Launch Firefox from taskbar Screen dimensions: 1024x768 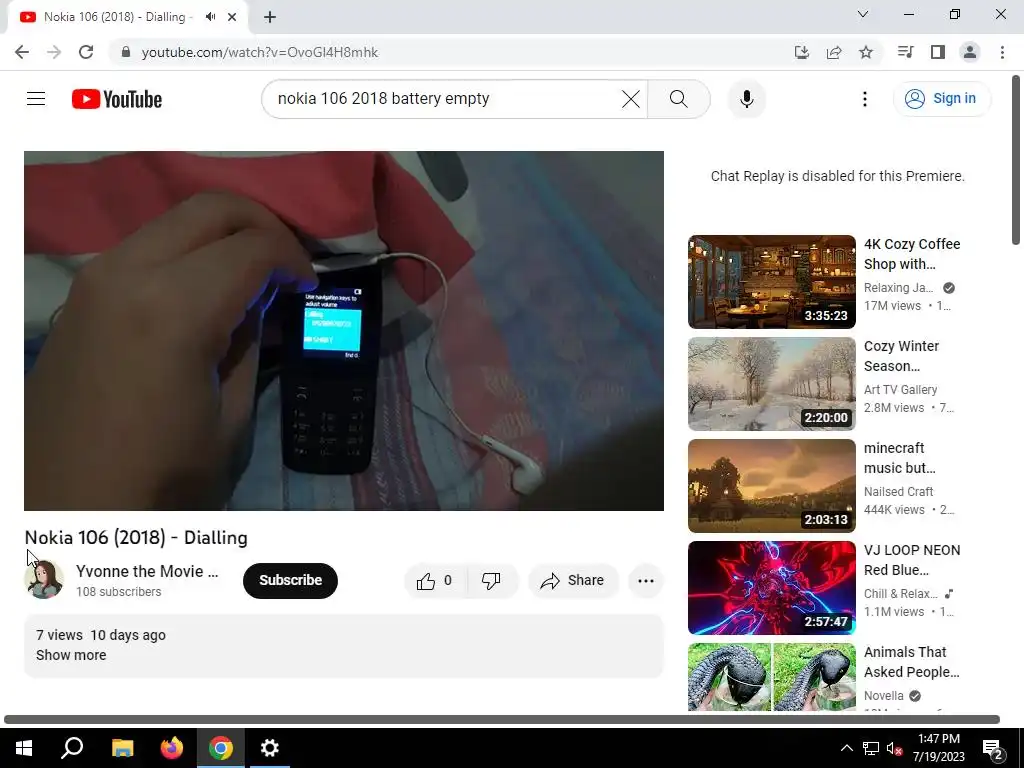(172, 748)
